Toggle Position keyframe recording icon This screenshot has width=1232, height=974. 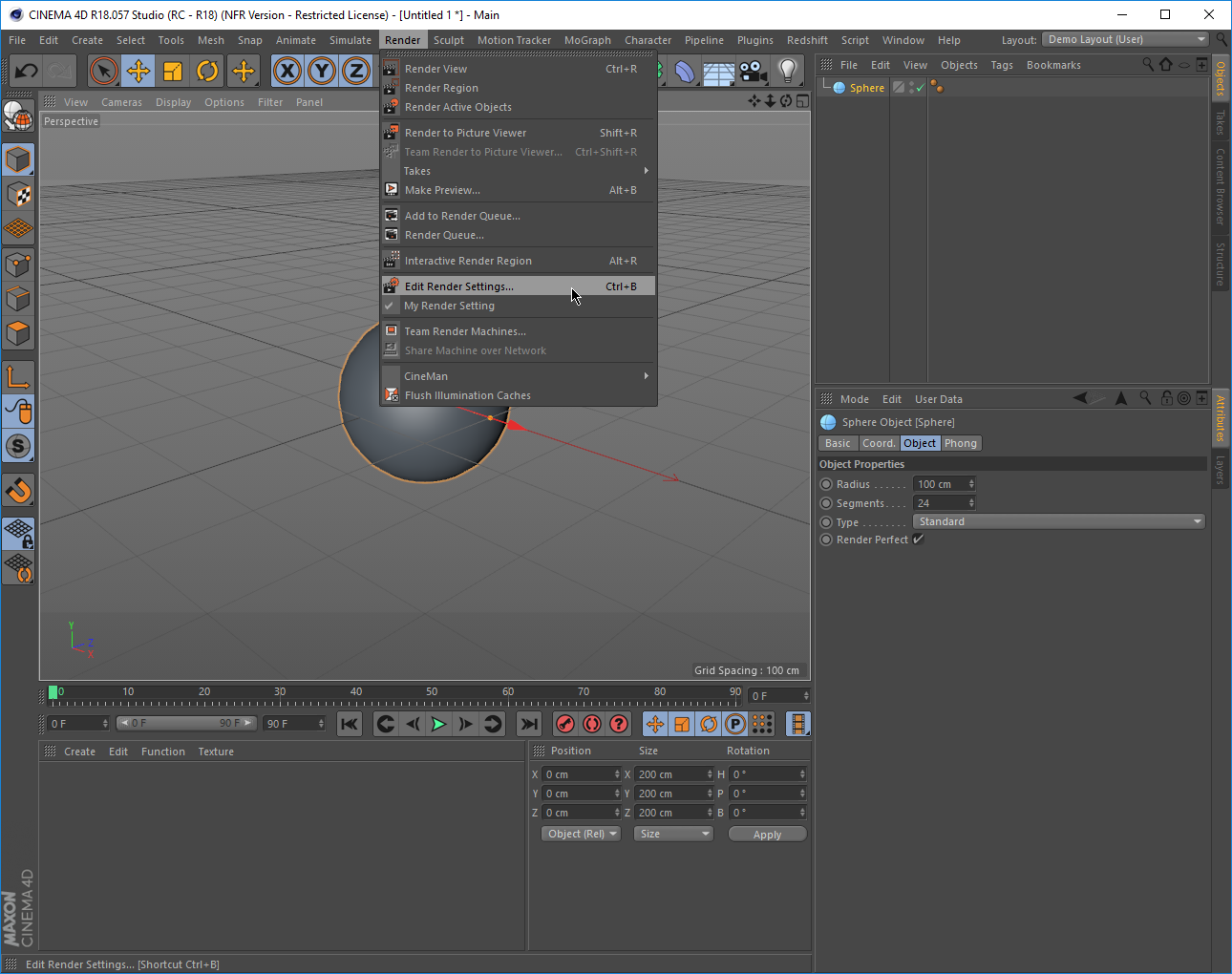click(655, 724)
